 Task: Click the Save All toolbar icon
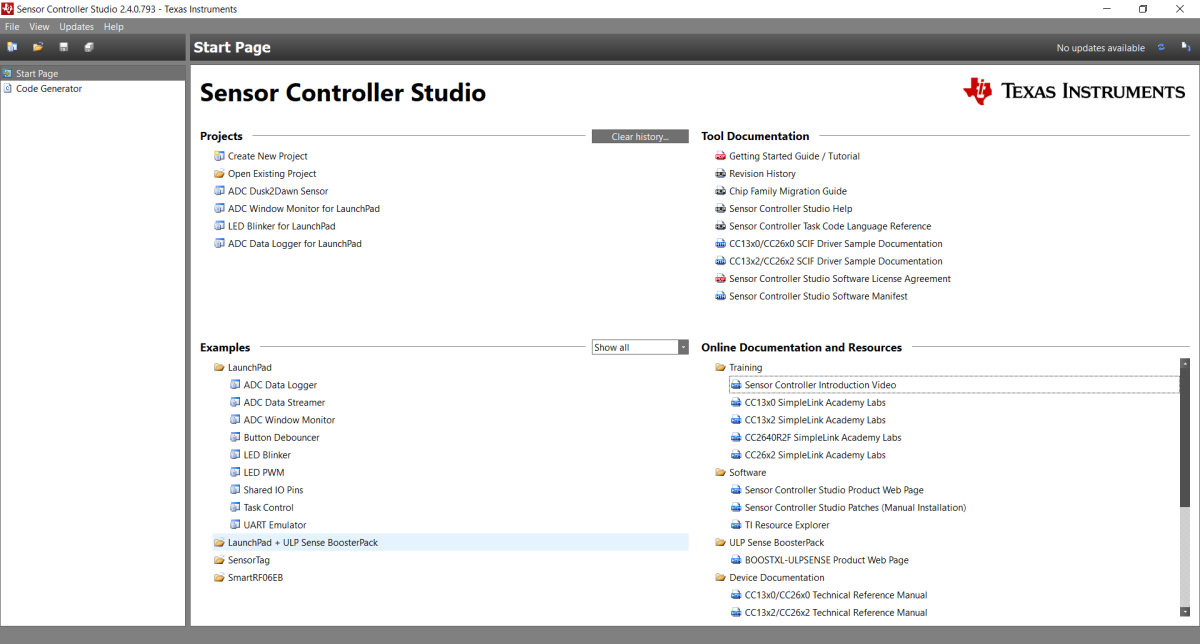tap(89, 47)
